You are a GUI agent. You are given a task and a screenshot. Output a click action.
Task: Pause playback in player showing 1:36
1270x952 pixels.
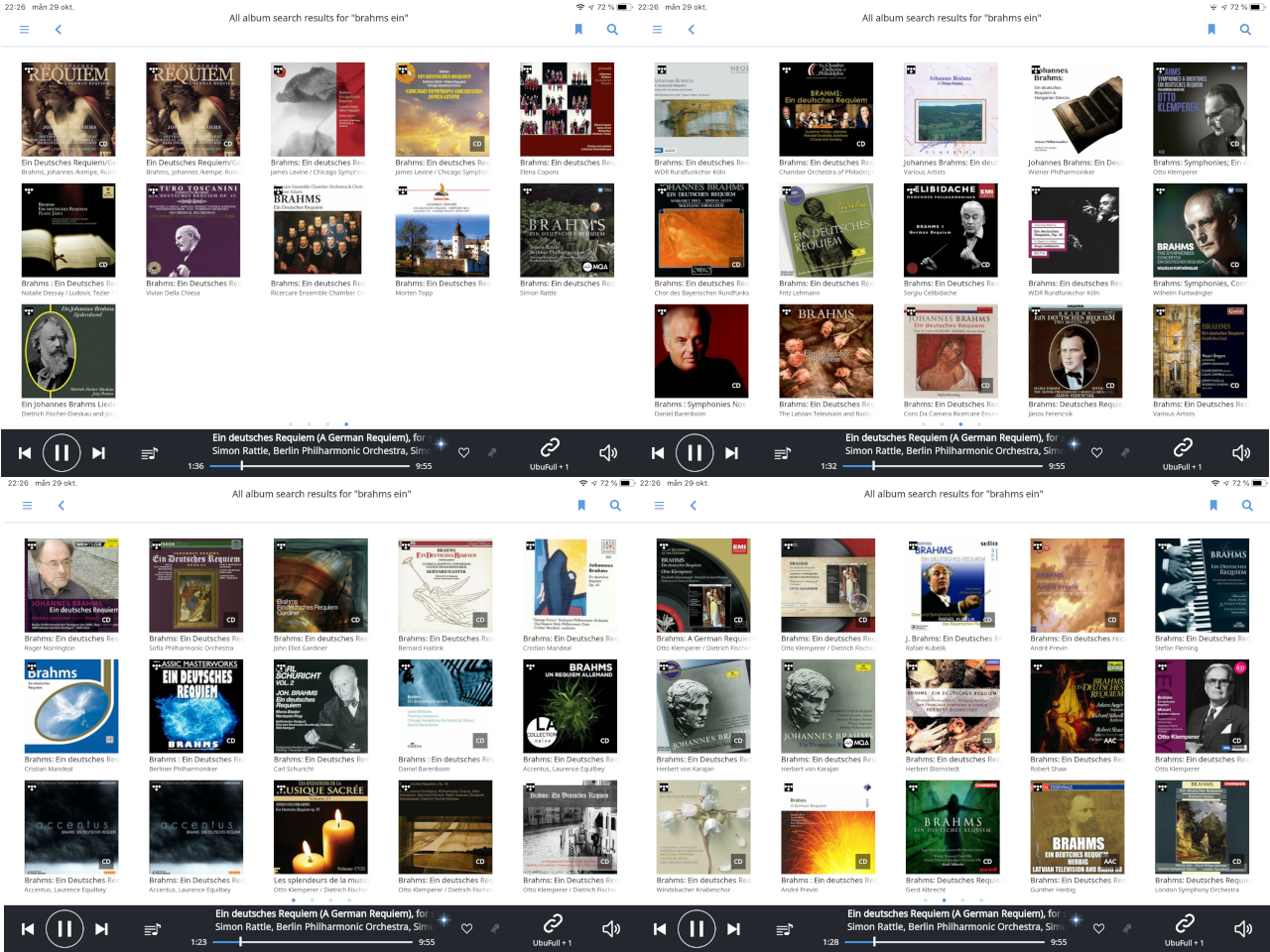(62, 453)
